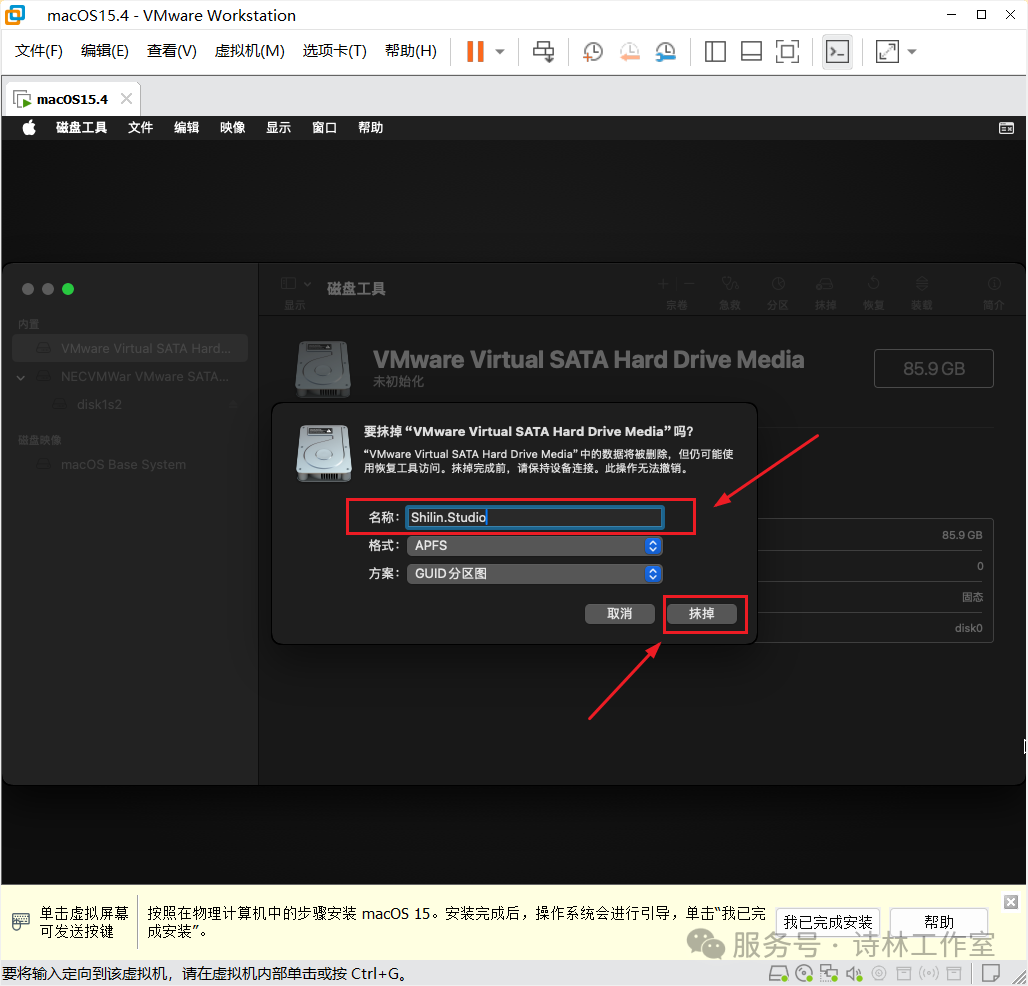The width and height of the screenshot is (1028, 986).
Task: Click the console view icon
Action: click(837, 51)
